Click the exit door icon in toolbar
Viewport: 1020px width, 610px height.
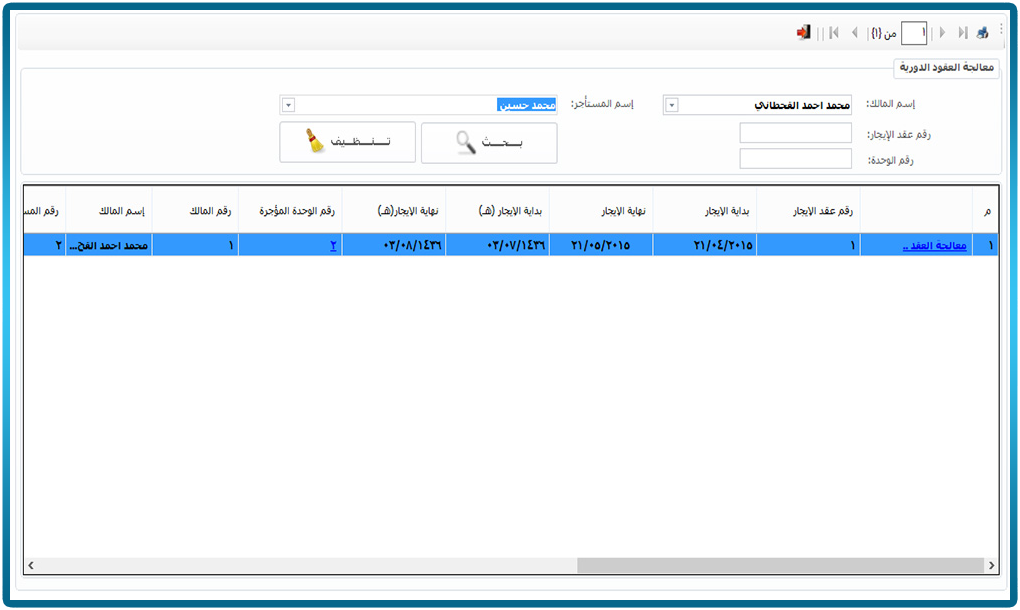pyautogui.click(x=803, y=33)
